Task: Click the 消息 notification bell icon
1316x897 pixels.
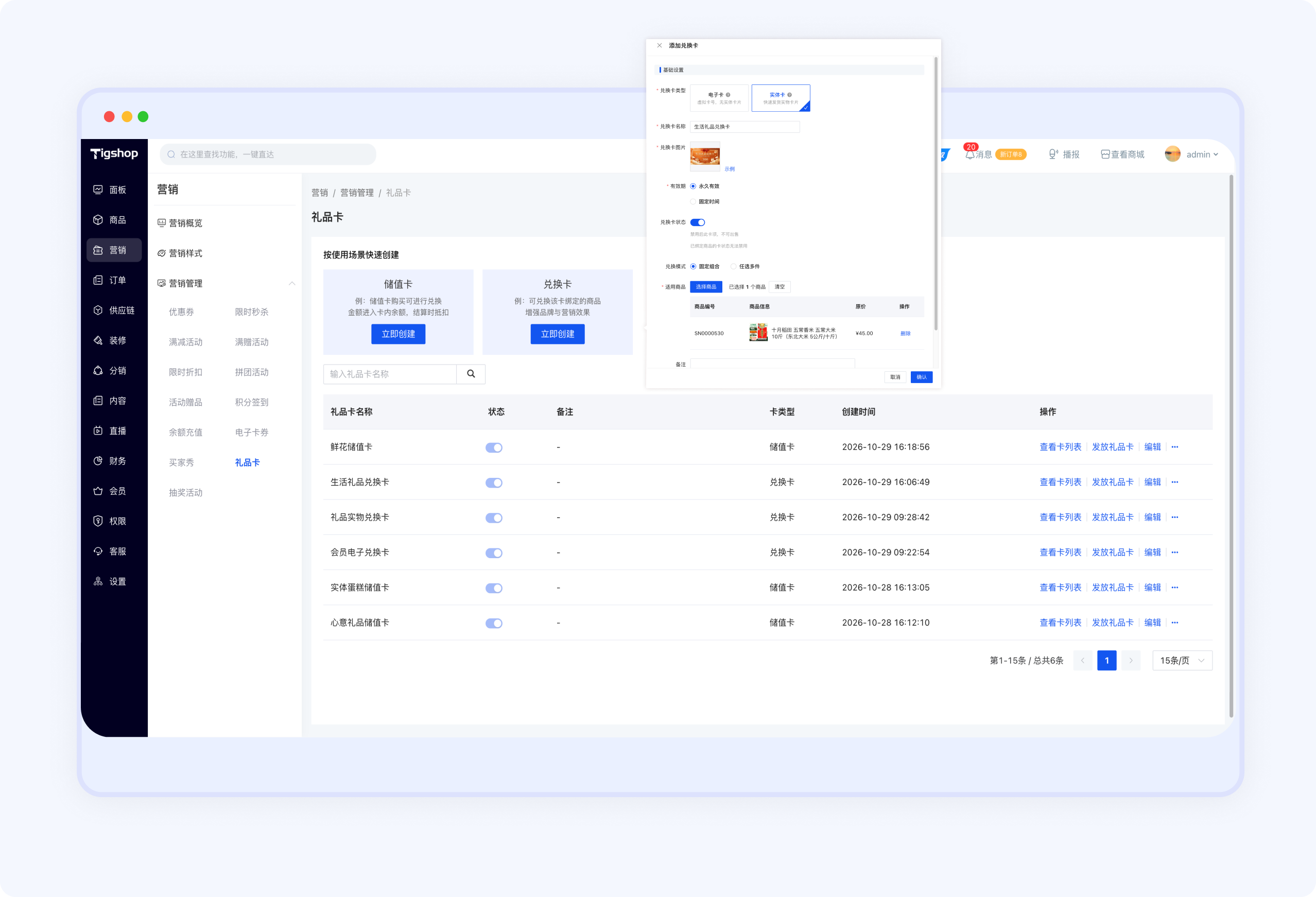Action: [970, 154]
